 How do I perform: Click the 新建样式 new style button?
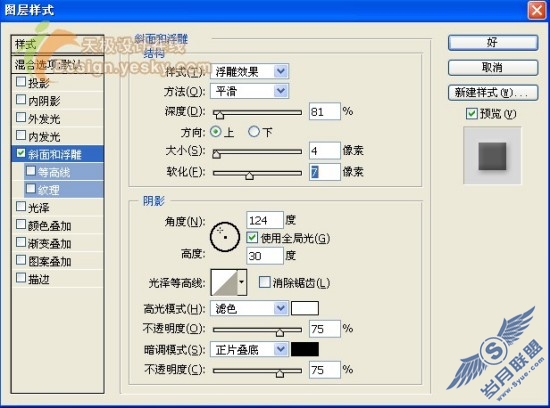tap(493, 93)
